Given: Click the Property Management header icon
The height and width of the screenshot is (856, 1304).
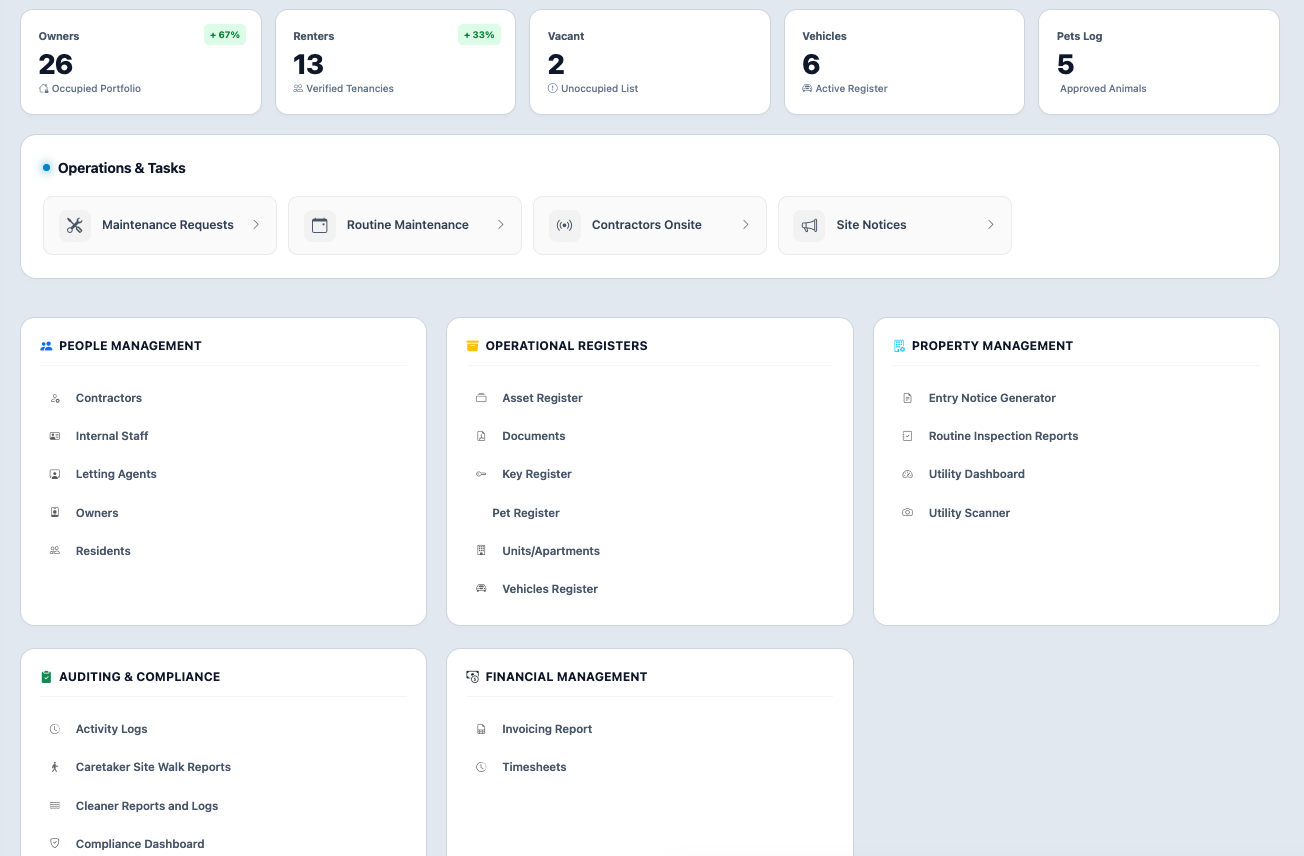Looking at the screenshot, I should tap(899, 346).
